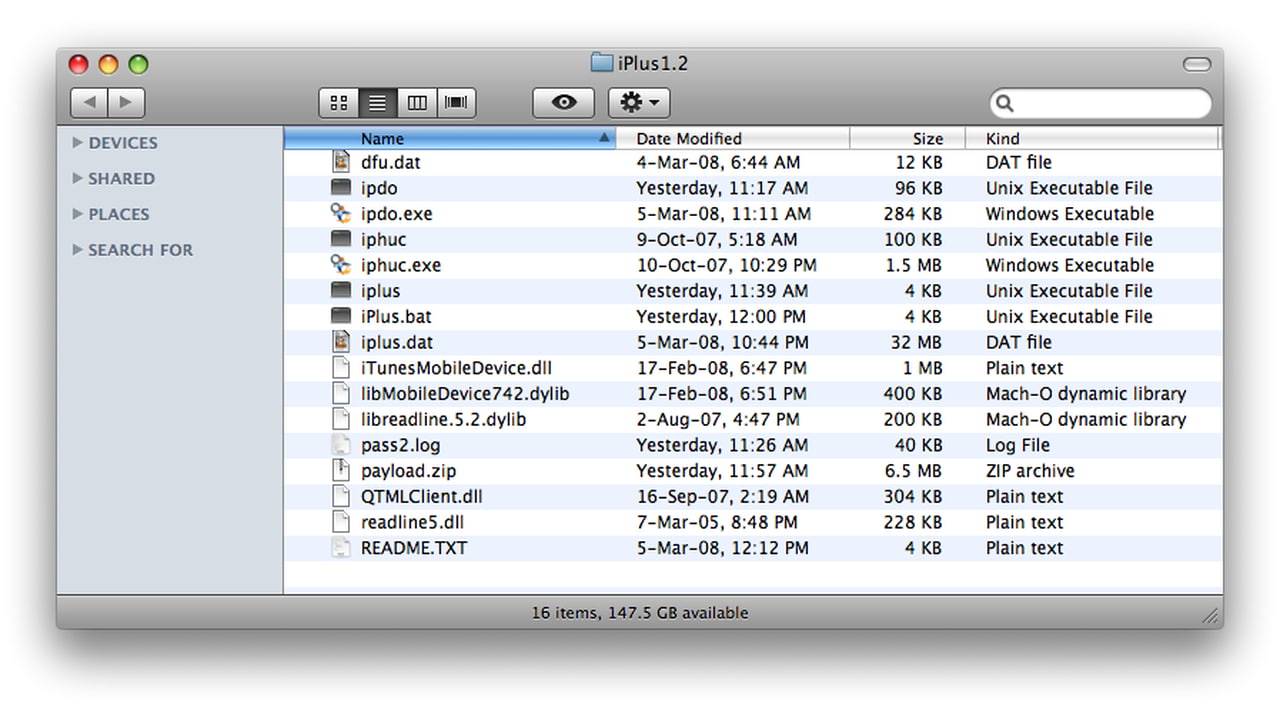Click the README.TXT file name
Screen dimensions: 1280x720
pos(414,548)
